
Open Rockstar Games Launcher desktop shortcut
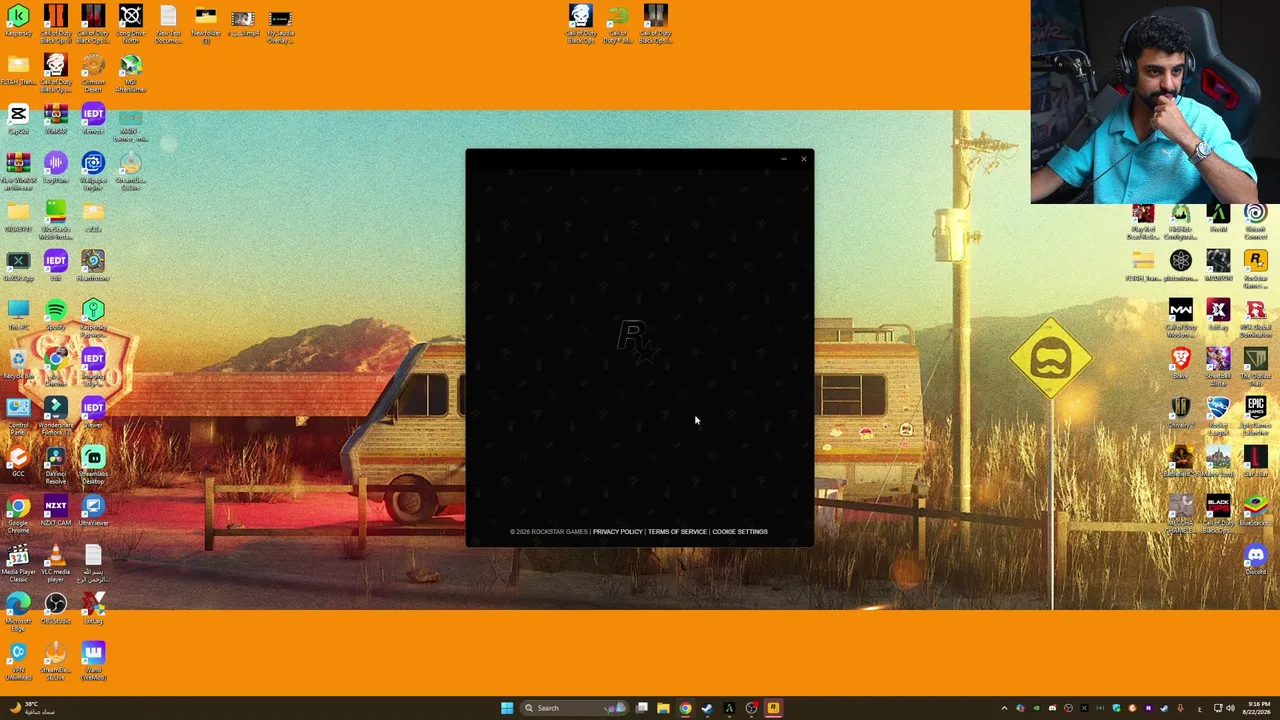click(1255, 268)
